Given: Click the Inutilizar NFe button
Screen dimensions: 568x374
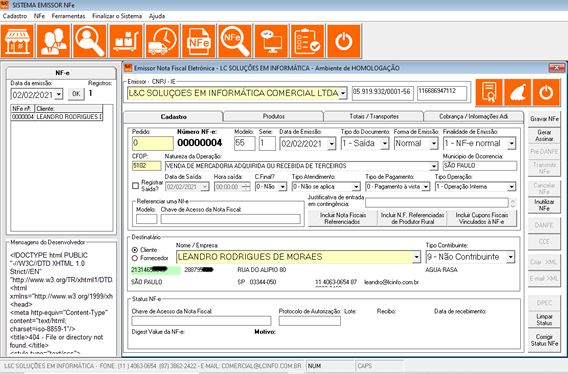Looking at the screenshot, I should (544, 205).
